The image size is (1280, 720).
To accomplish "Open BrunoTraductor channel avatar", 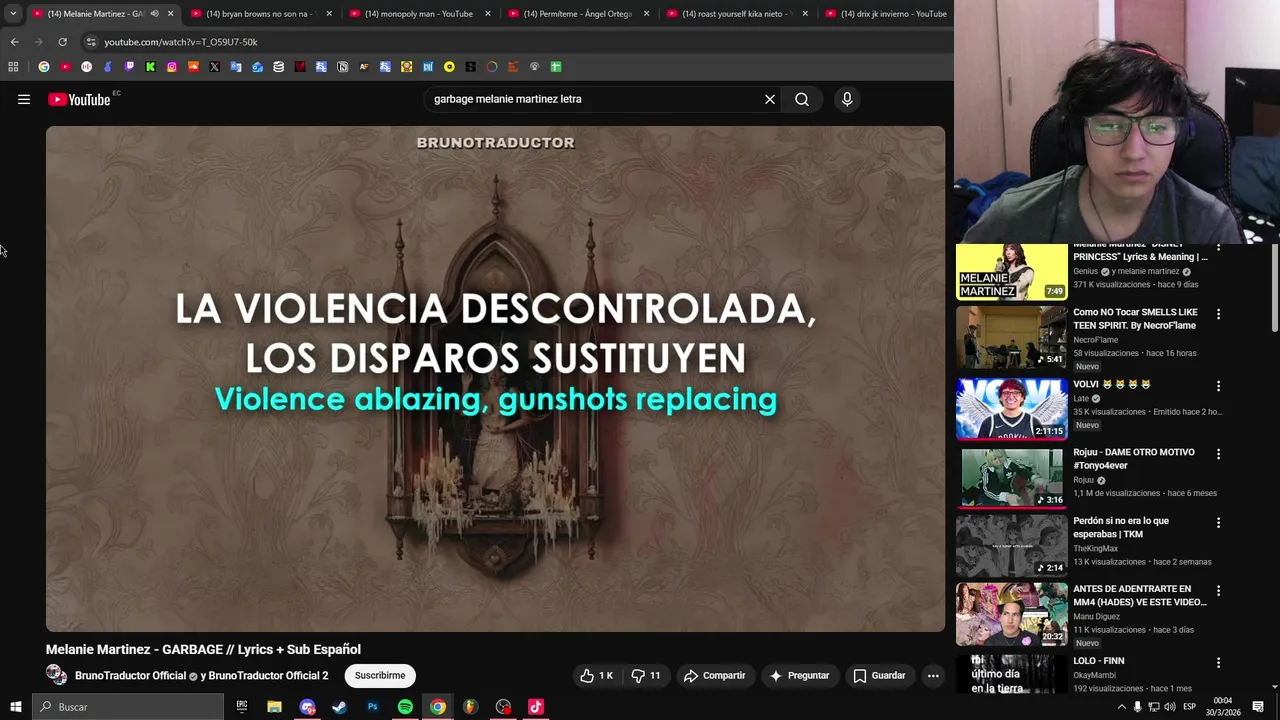I will pyautogui.click(x=56, y=676).
